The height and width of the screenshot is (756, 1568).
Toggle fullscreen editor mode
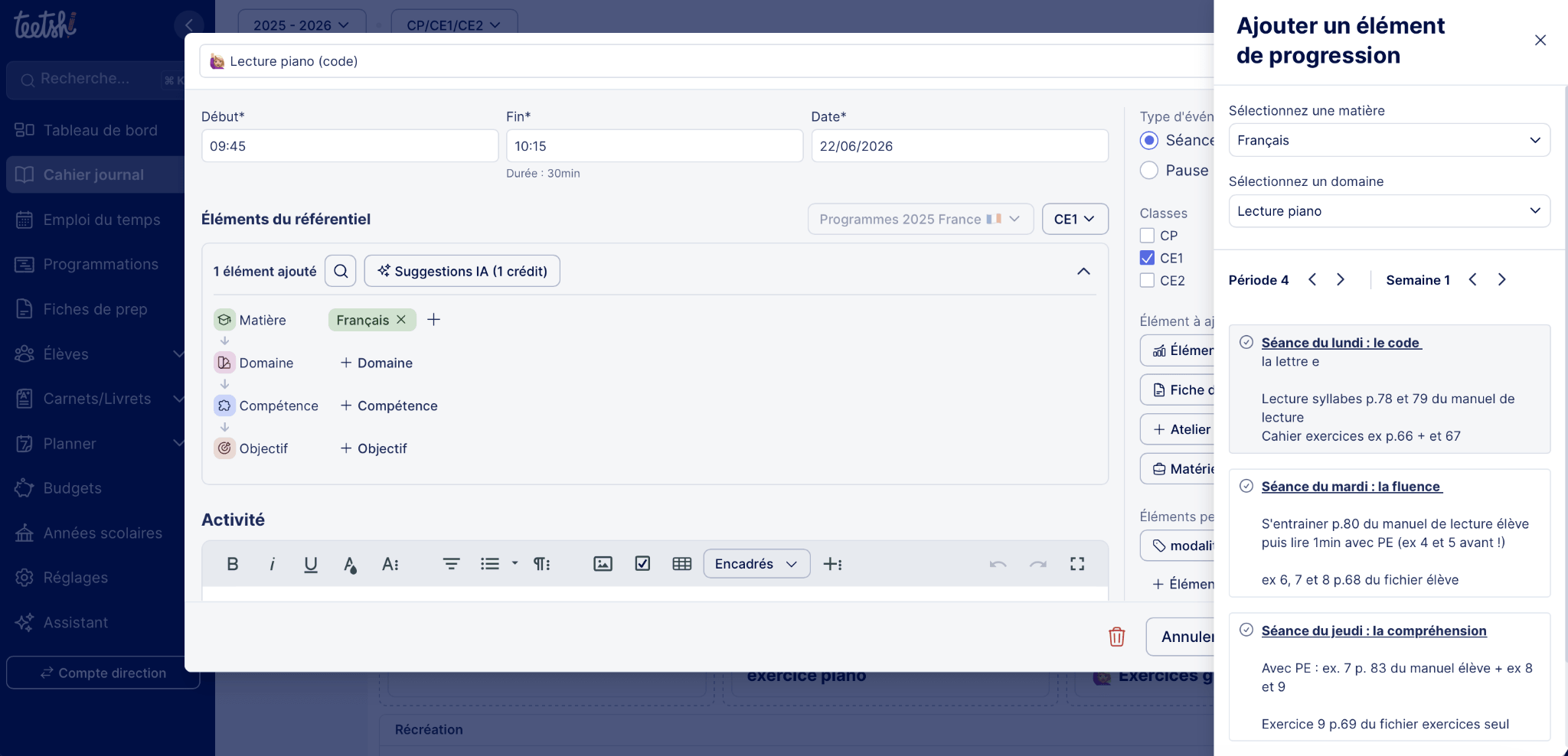(x=1077, y=564)
